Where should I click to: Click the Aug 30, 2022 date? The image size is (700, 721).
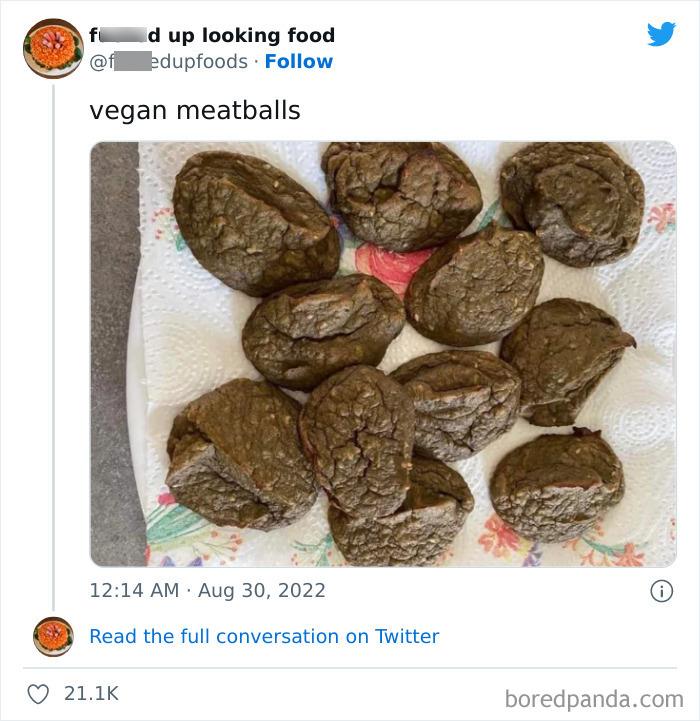[x=261, y=591]
